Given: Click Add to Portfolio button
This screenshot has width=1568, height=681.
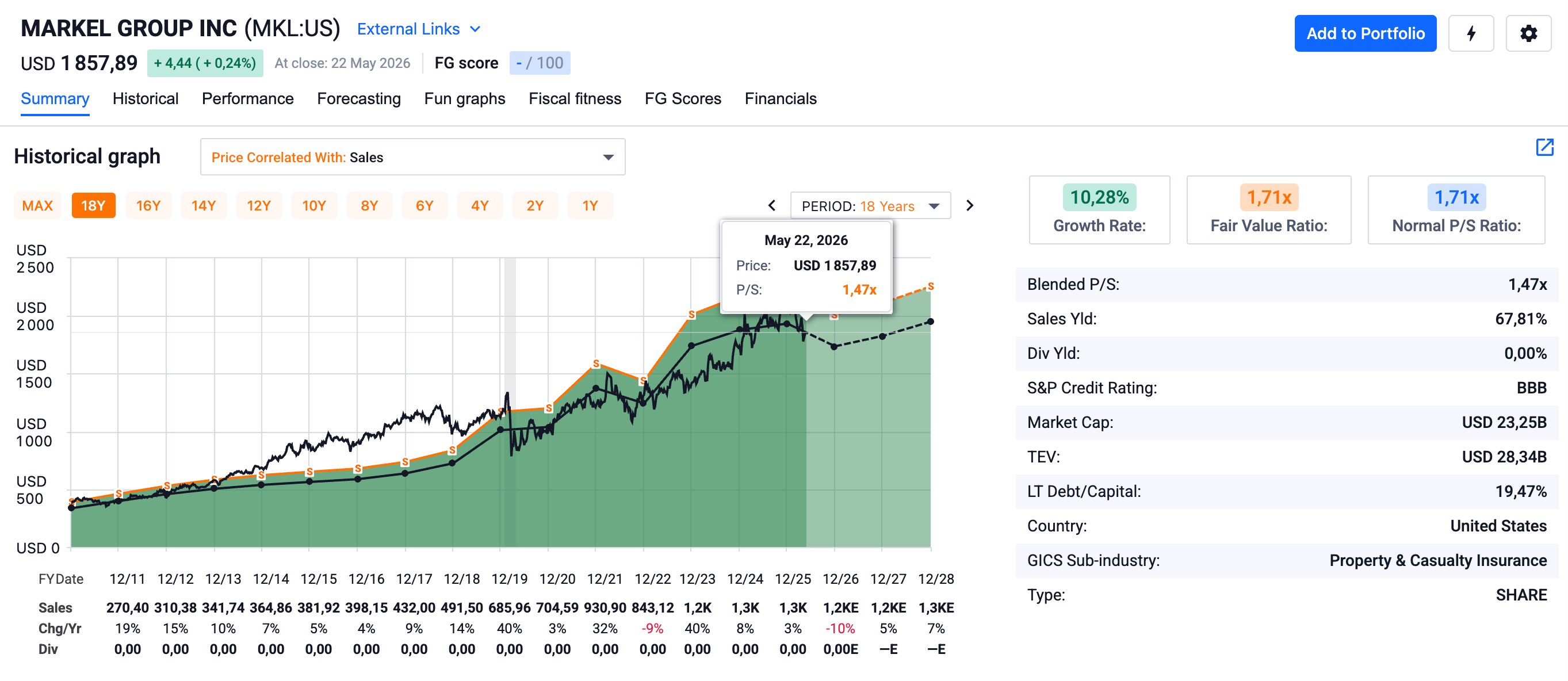Looking at the screenshot, I should (x=1366, y=33).
